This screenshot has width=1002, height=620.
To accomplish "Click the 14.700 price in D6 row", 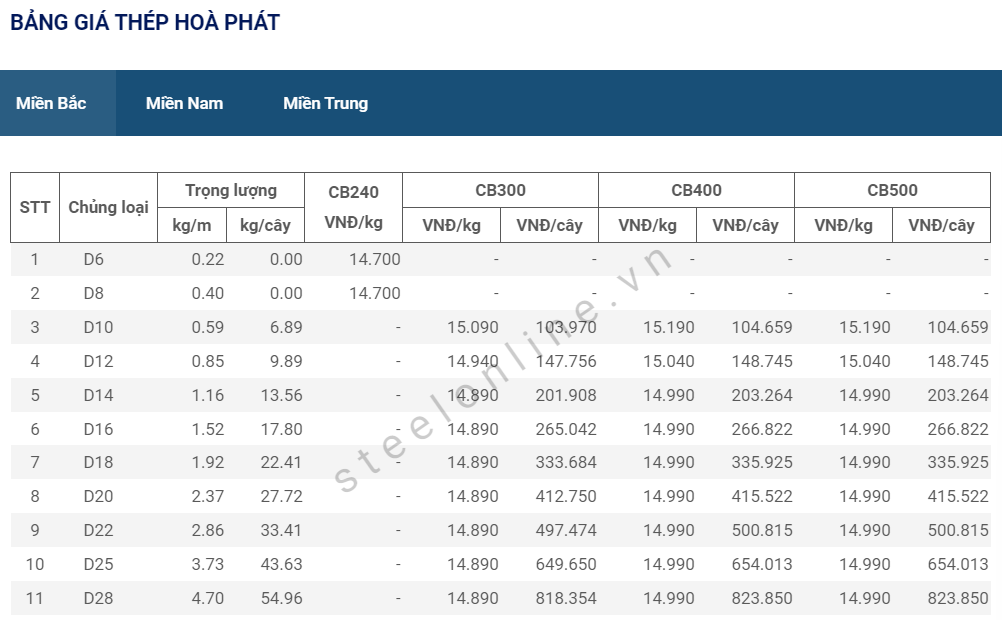I will [374, 260].
